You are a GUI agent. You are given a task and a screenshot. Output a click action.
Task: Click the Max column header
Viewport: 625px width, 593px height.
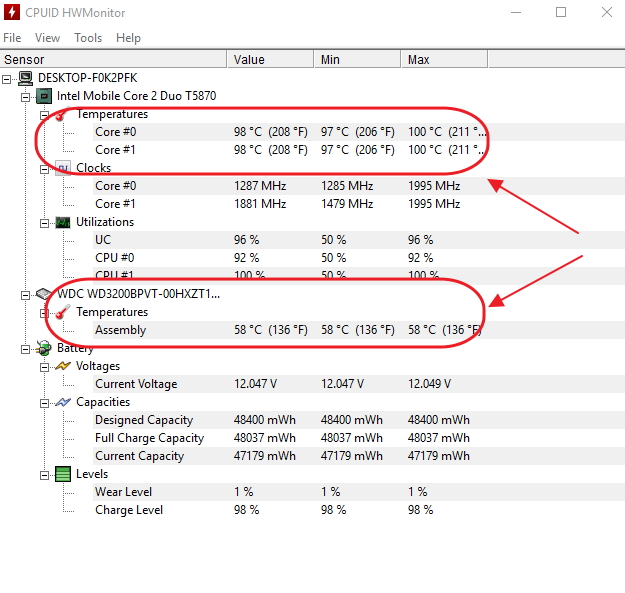445,59
